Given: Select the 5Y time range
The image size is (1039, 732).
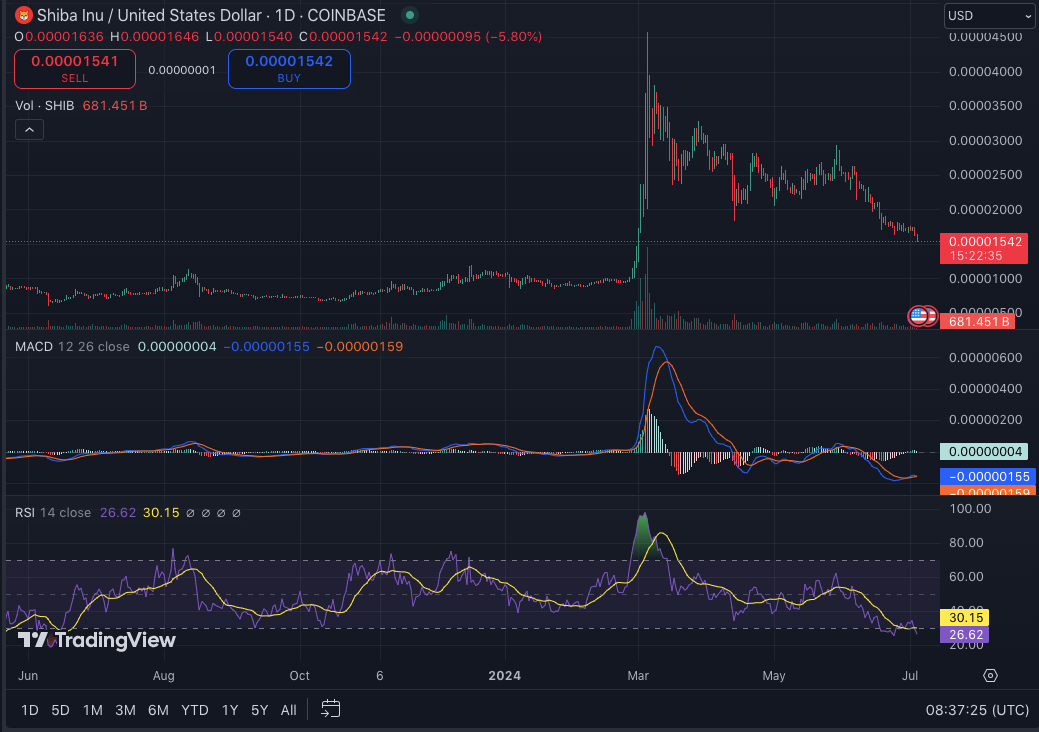Looking at the screenshot, I should 259,710.
